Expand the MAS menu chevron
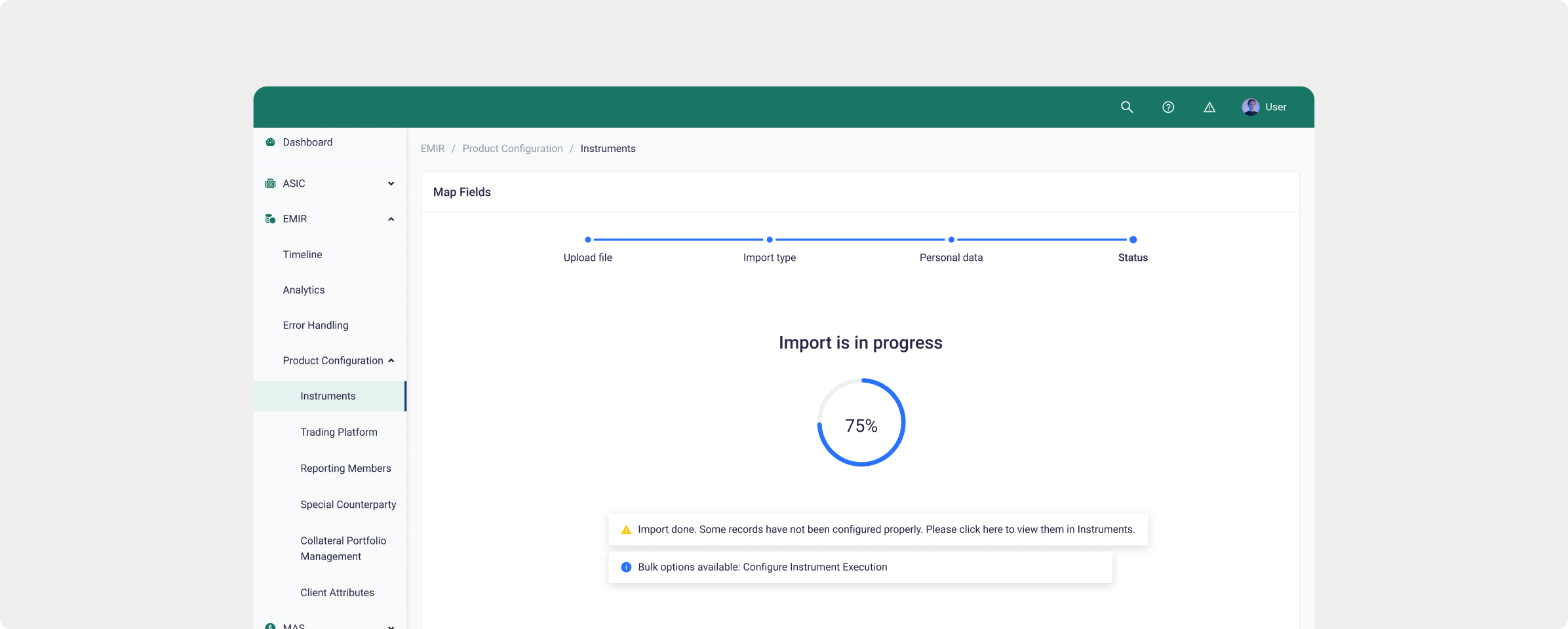 391,626
